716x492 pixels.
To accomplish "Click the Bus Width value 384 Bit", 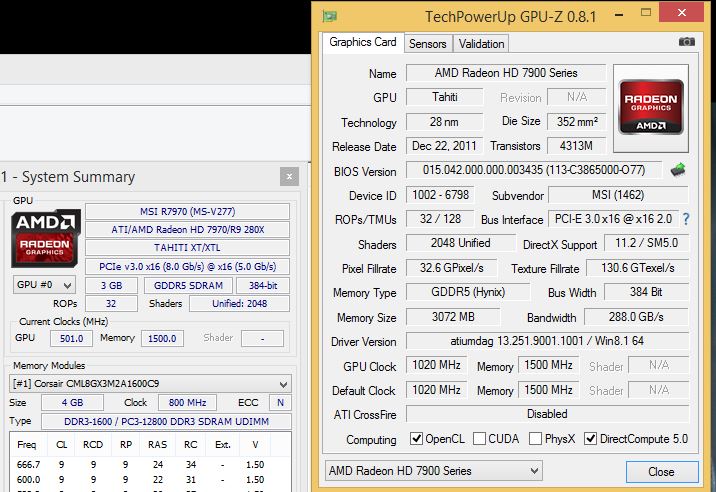I will point(646,292).
